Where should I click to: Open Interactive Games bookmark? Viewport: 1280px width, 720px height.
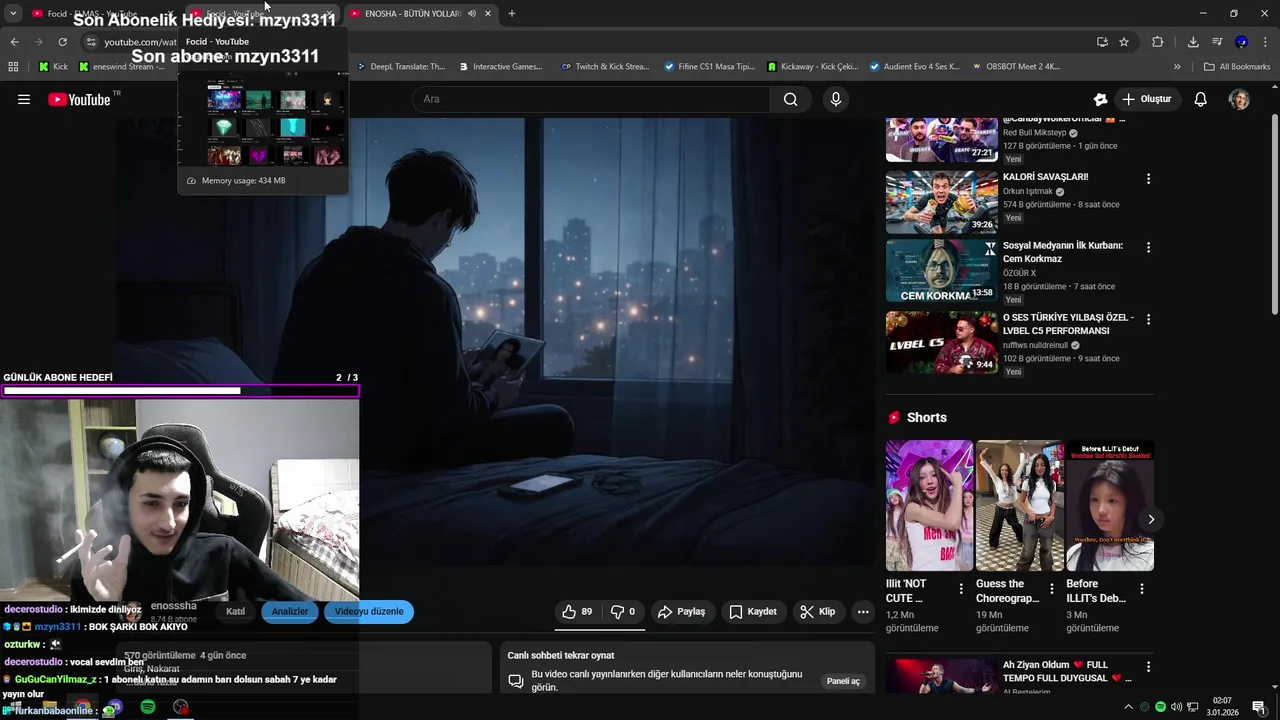click(501, 67)
